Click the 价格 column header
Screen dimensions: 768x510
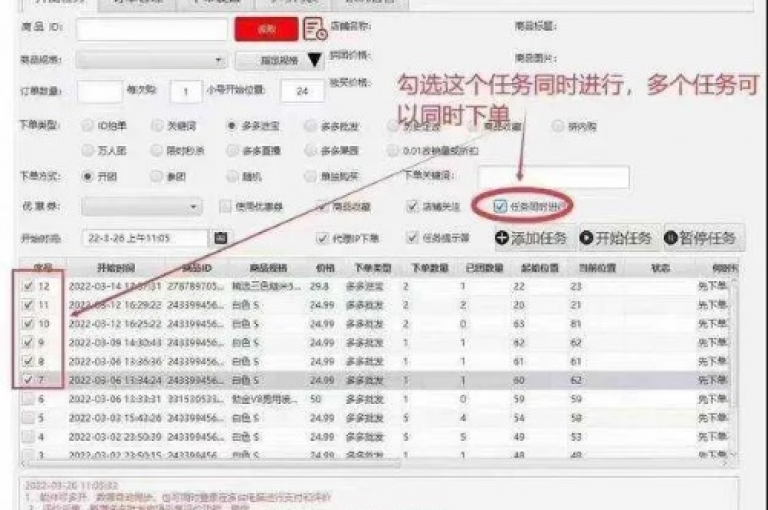click(325, 267)
